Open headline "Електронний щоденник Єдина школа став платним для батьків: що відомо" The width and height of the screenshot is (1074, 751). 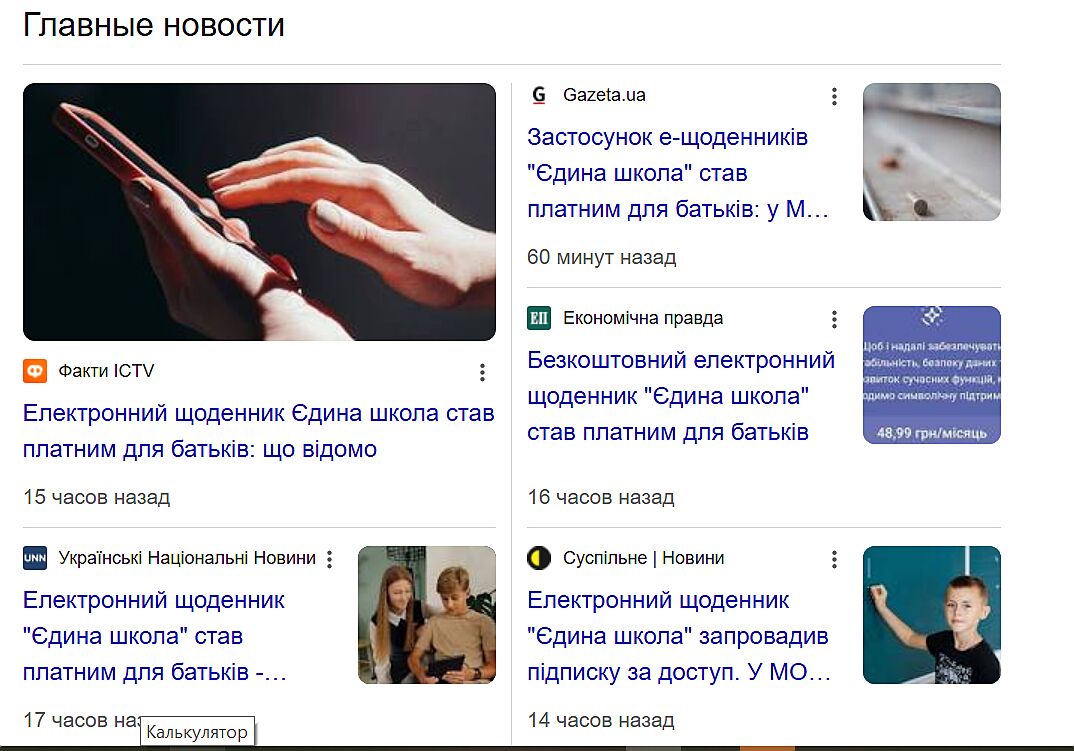tap(258, 431)
